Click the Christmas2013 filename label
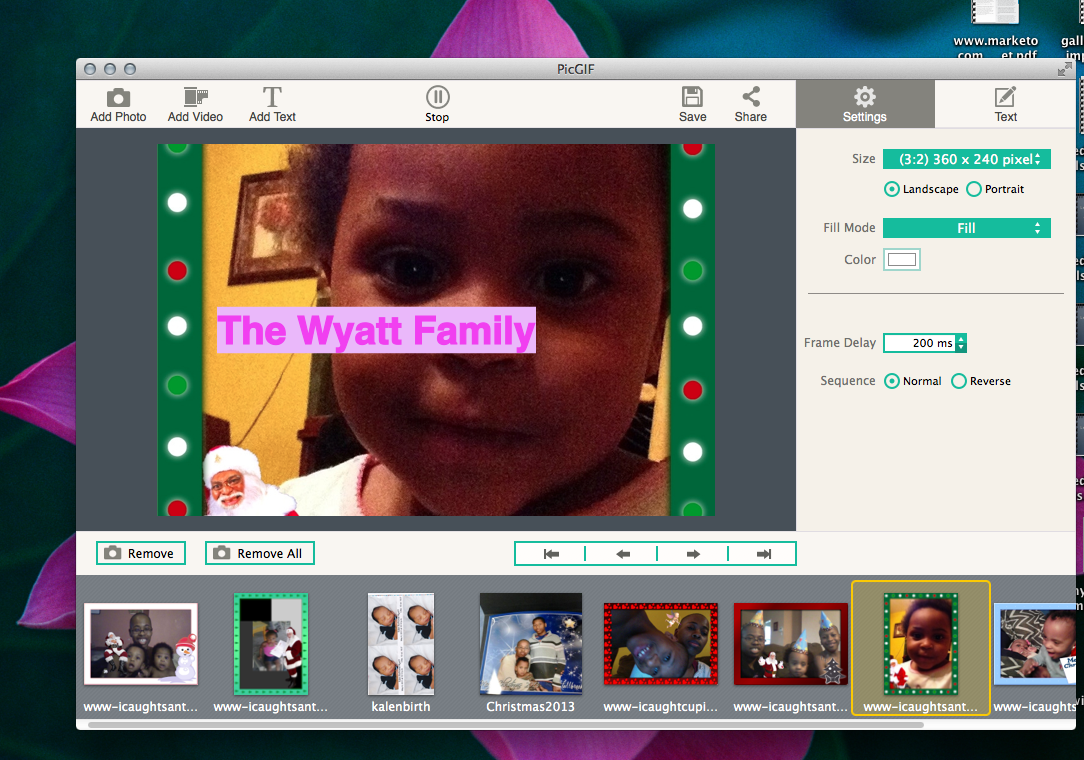The image size is (1084, 760). (x=530, y=707)
